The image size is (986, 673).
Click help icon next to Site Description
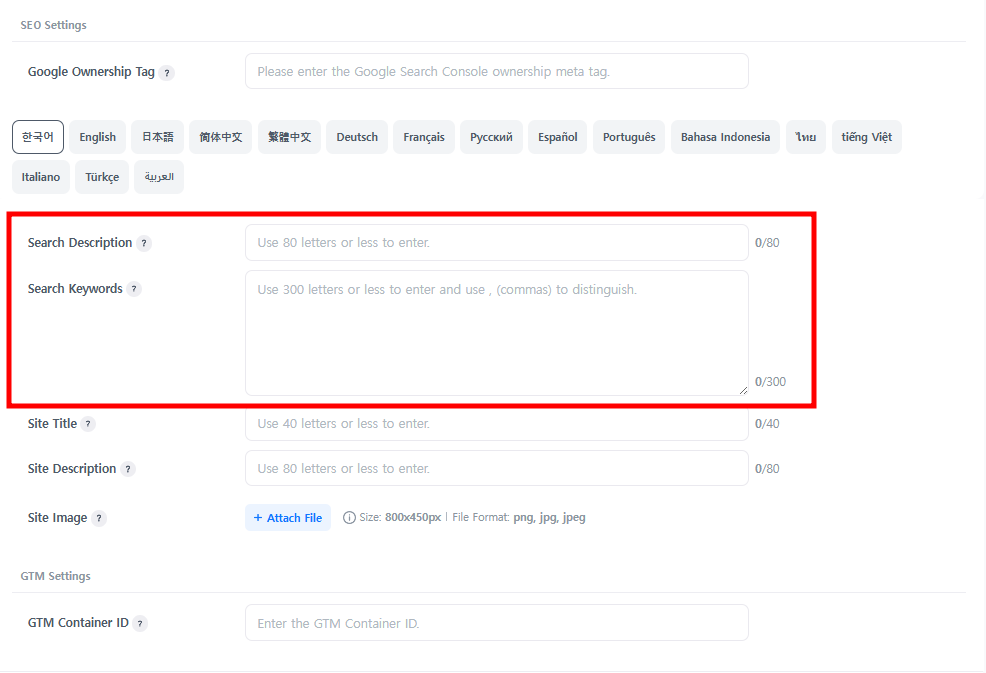[128, 469]
